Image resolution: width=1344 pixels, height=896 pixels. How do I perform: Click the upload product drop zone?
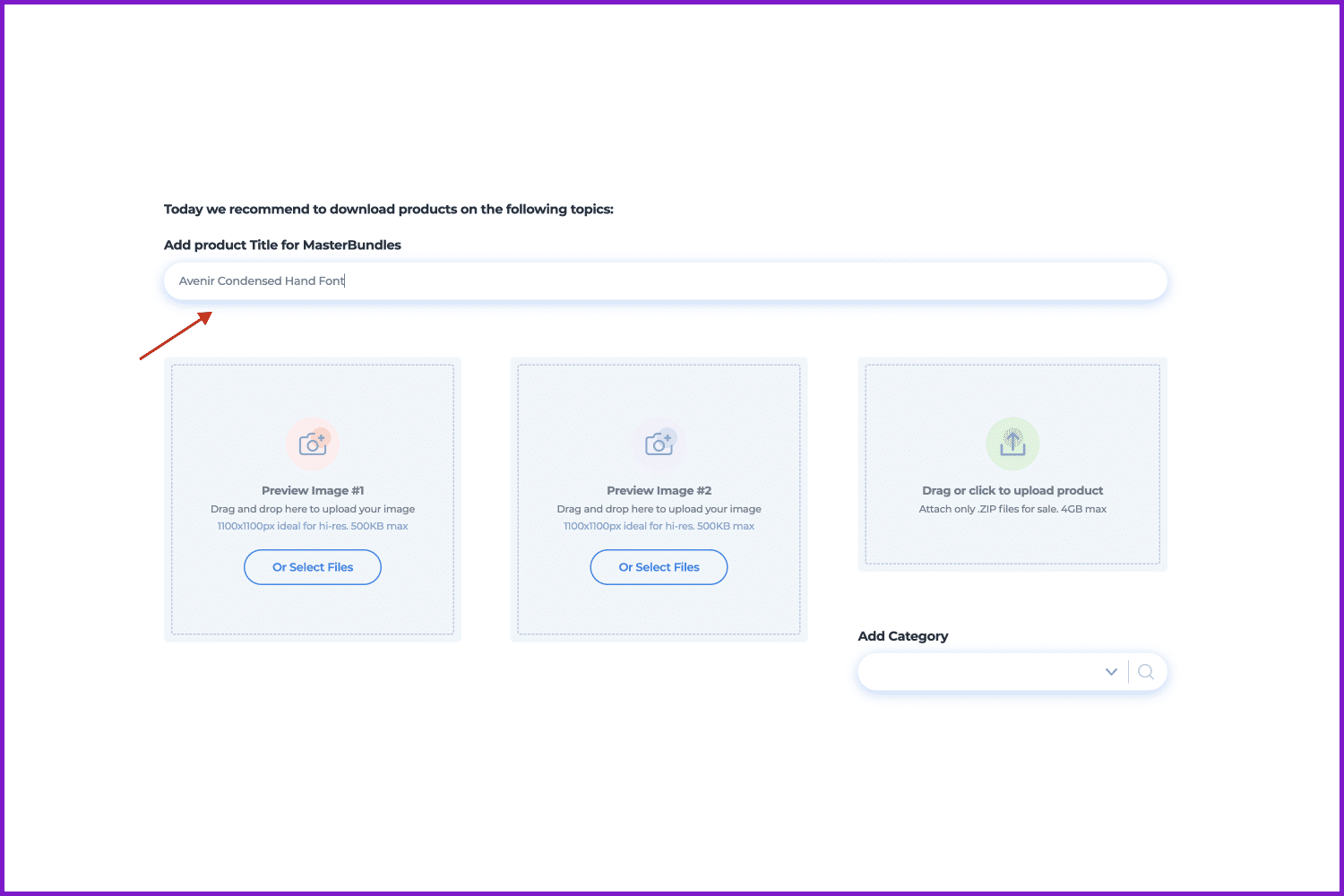tap(1012, 464)
